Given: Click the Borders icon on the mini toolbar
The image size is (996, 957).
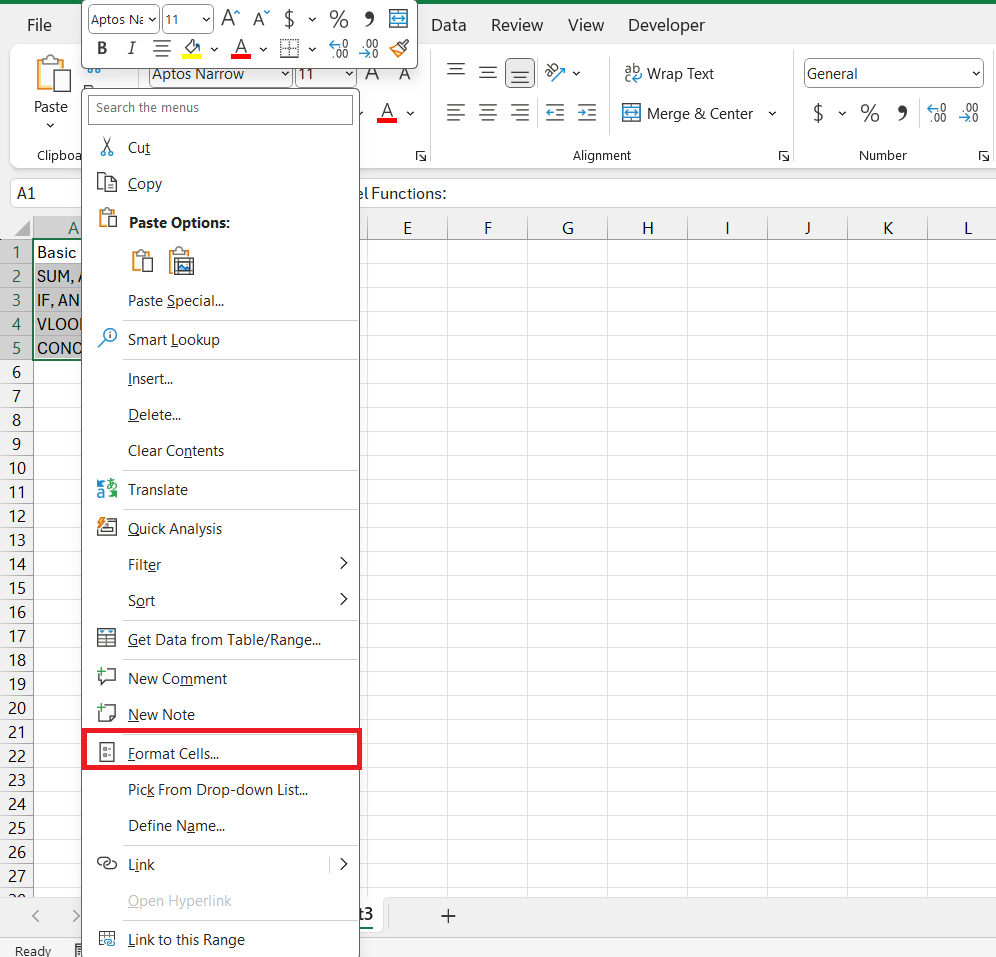Looking at the screenshot, I should 287,47.
